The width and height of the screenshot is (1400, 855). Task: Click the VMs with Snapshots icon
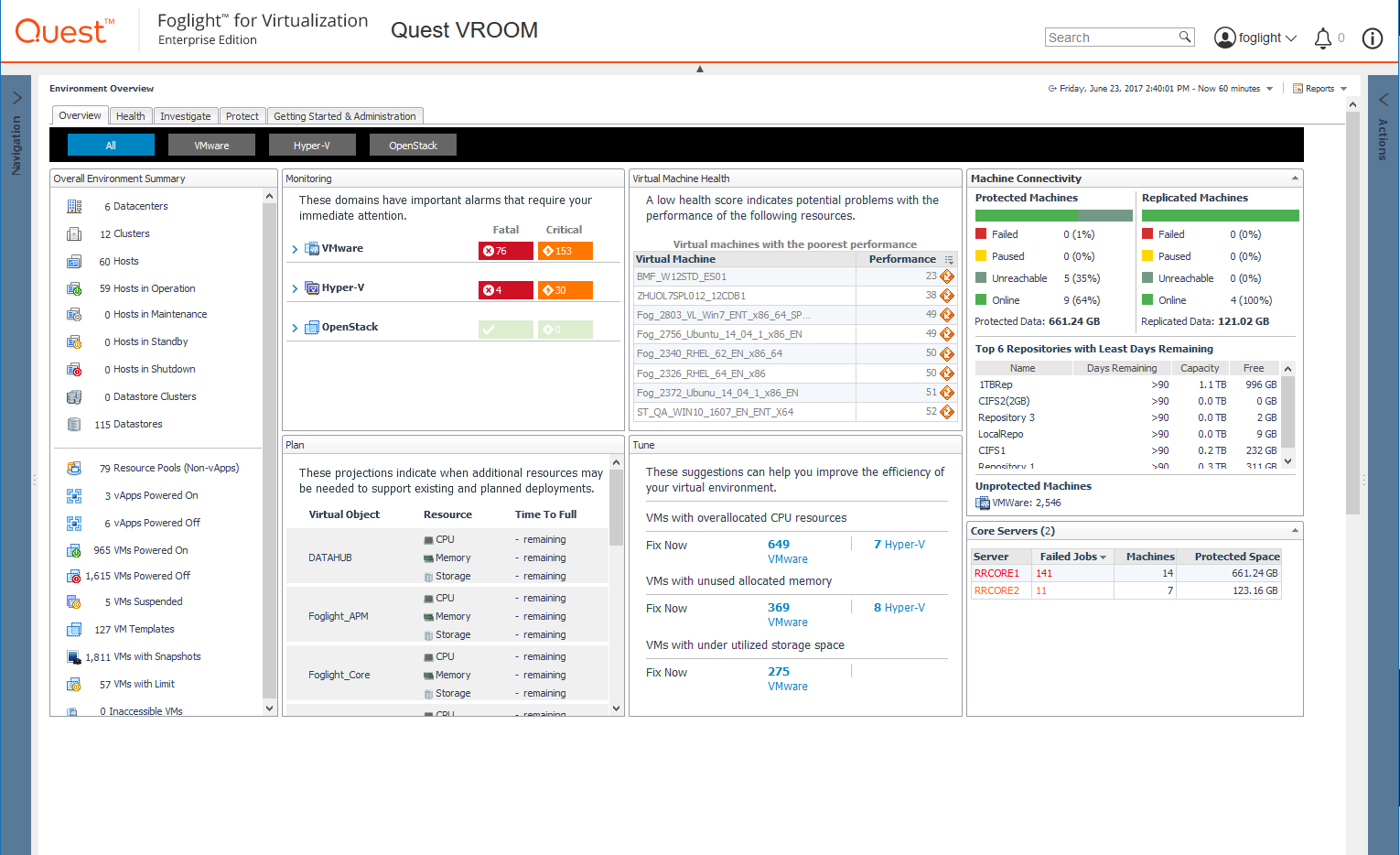click(74, 656)
